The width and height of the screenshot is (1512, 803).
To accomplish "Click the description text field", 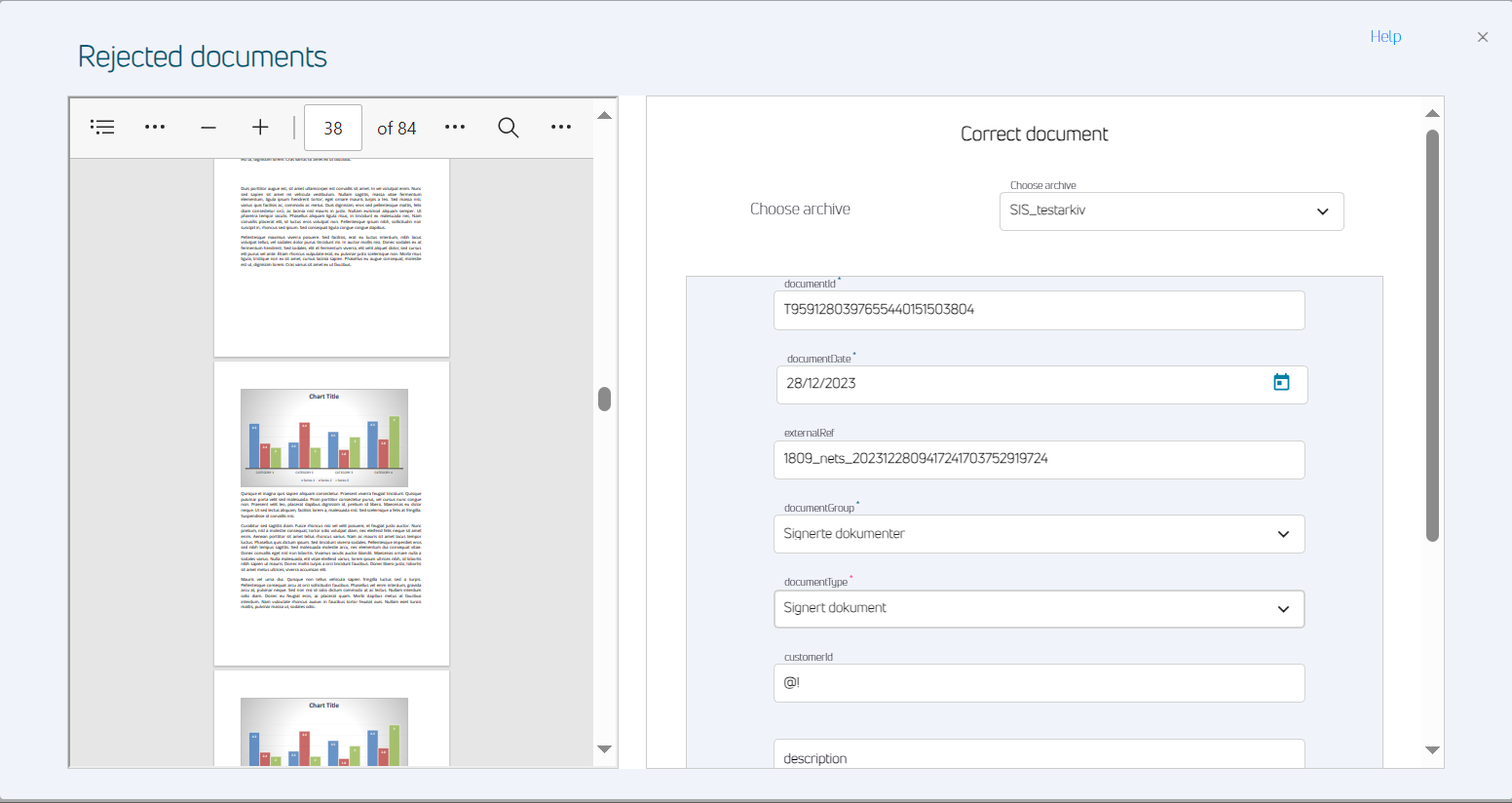I will click(x=1039, y=756).
